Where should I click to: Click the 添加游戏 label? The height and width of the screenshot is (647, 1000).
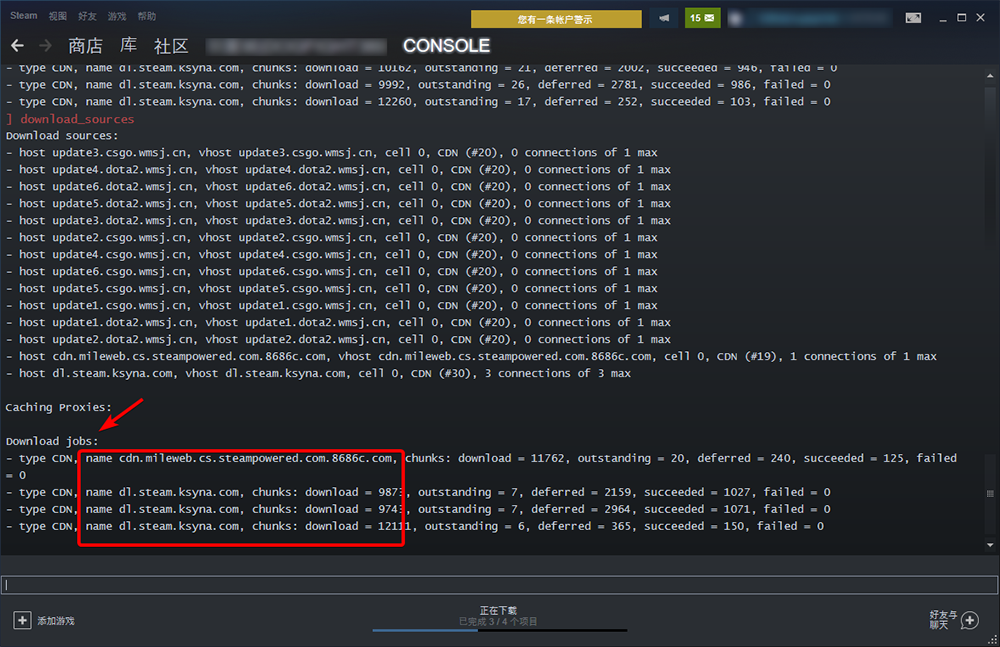point(56,621)
